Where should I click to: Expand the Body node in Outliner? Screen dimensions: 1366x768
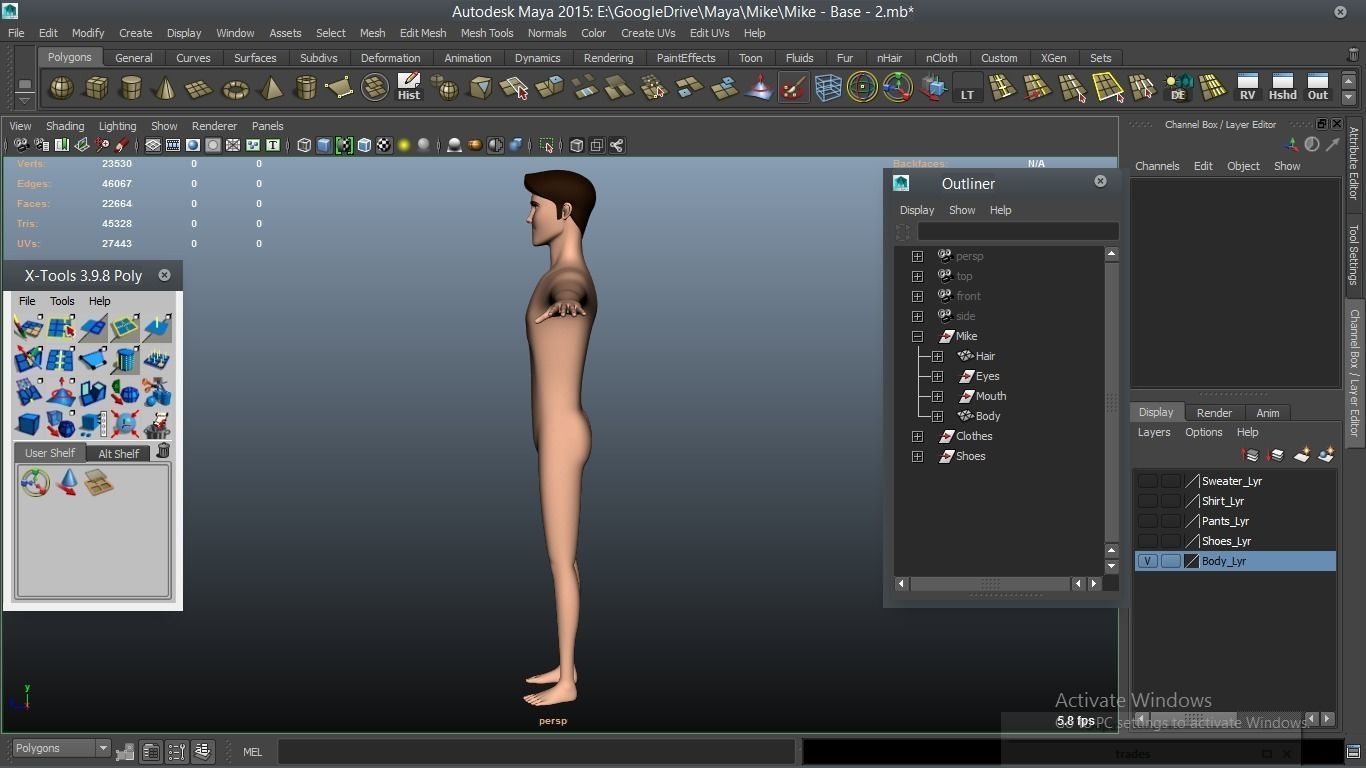(937, 416)
